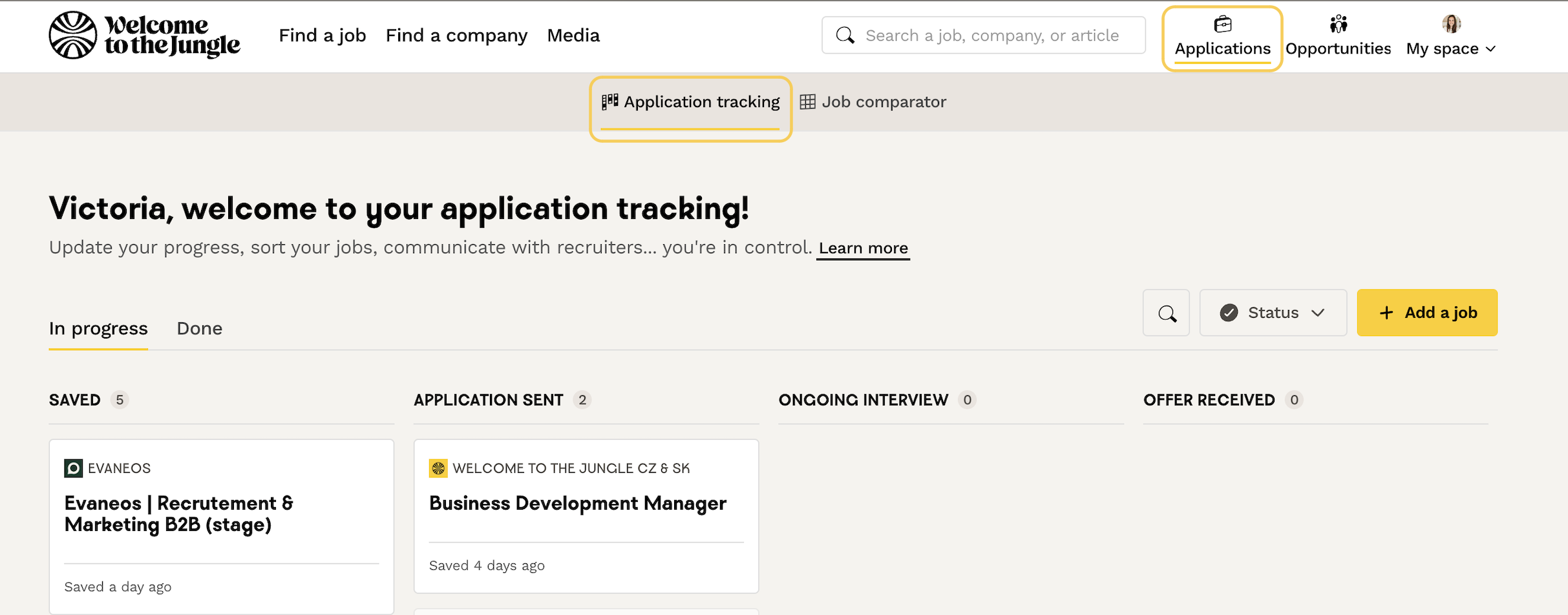Click the Opportunities people icon

click(1338, 25)
